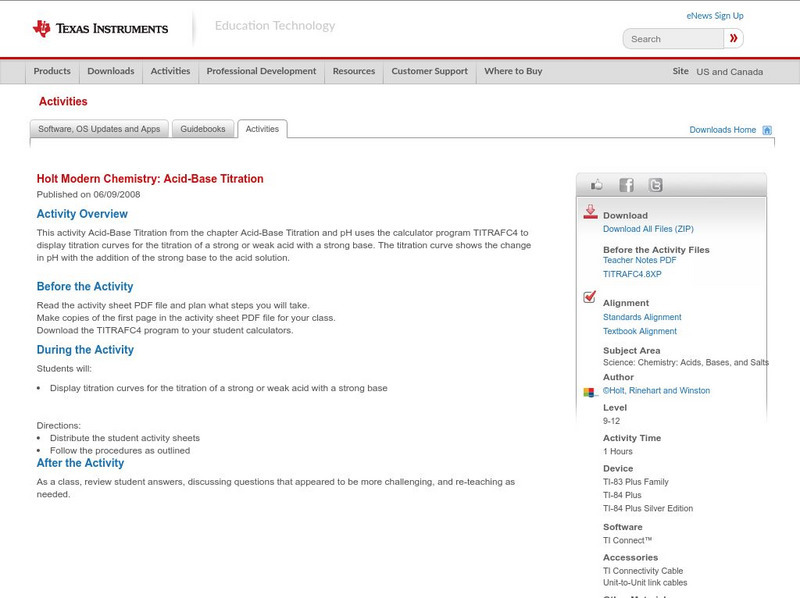
Task: Switch to Software, OS Updates and Apps tab
Action: [x=99, y=129]
